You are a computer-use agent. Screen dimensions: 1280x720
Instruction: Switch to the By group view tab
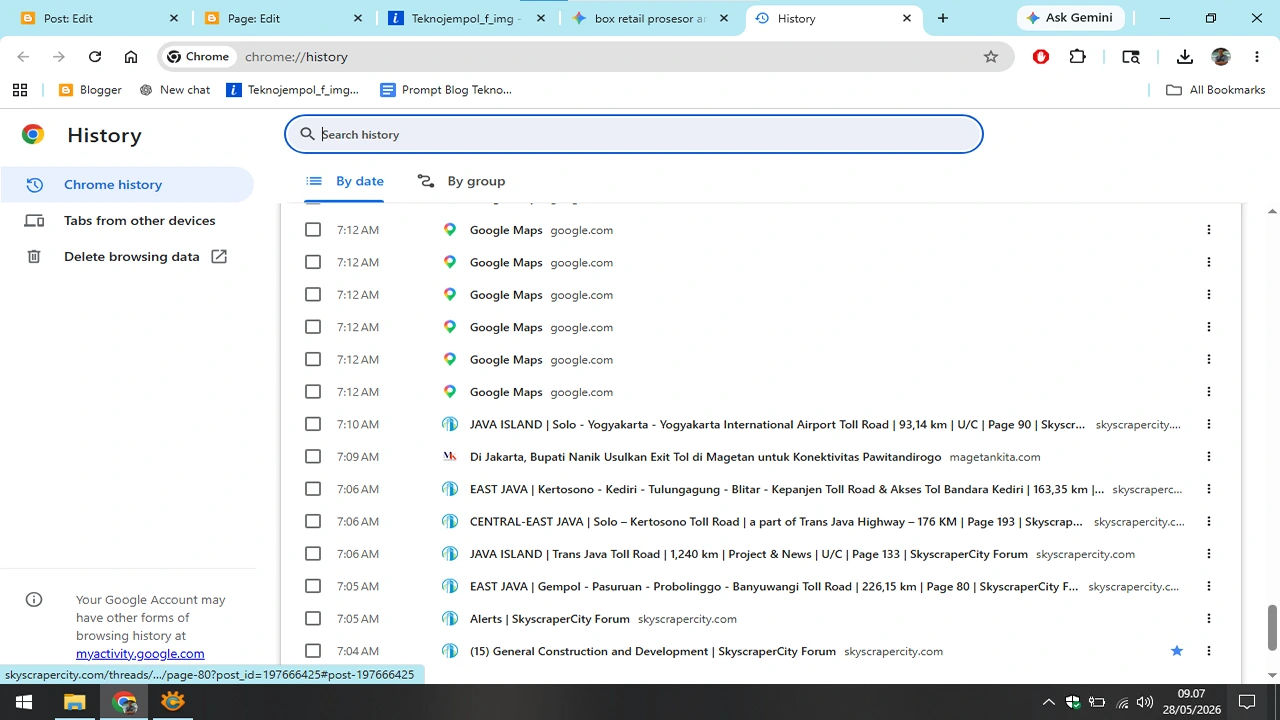[461, 181]
